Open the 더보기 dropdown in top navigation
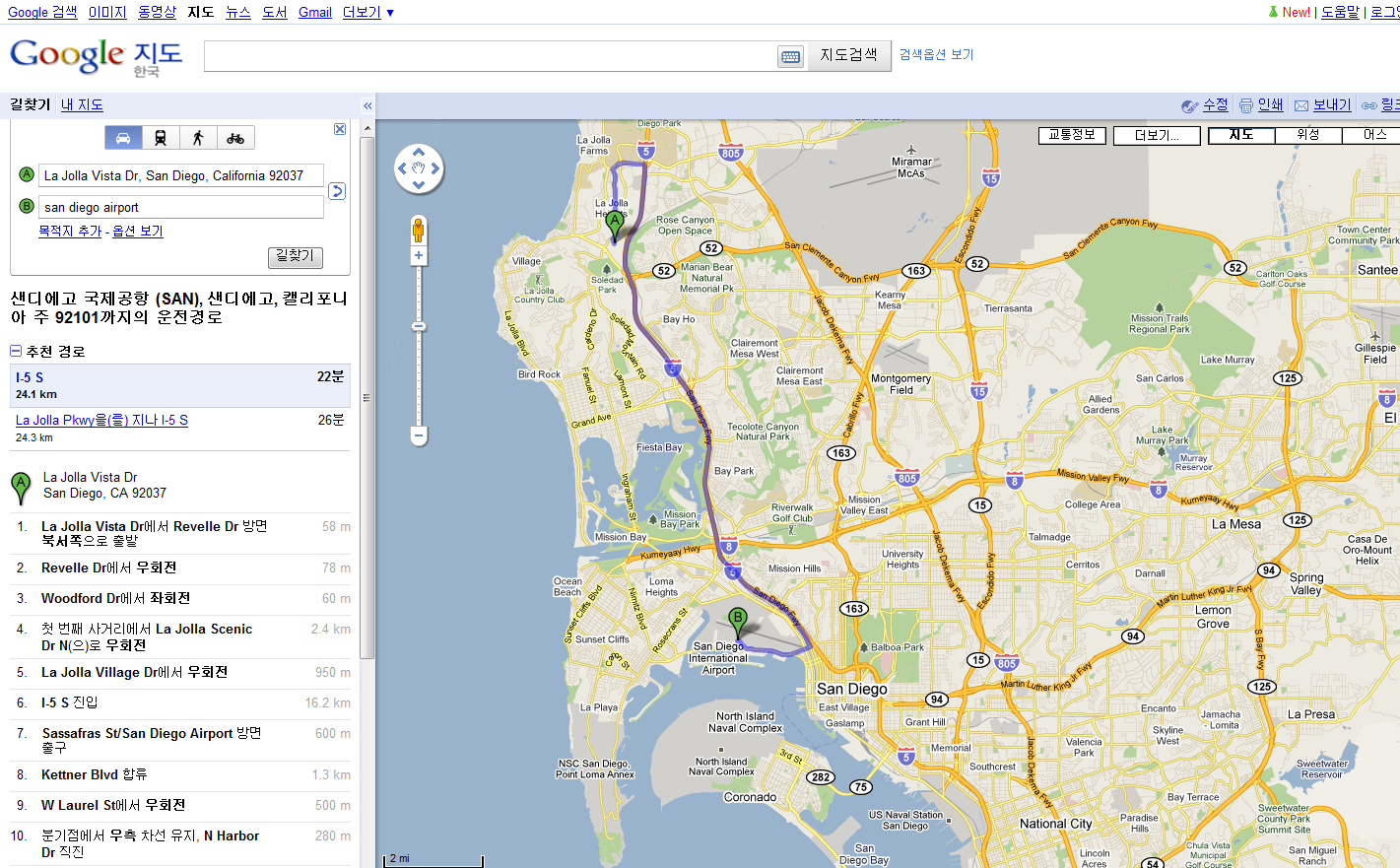The width and height of the screenshot is (1400, 868). 368,12
